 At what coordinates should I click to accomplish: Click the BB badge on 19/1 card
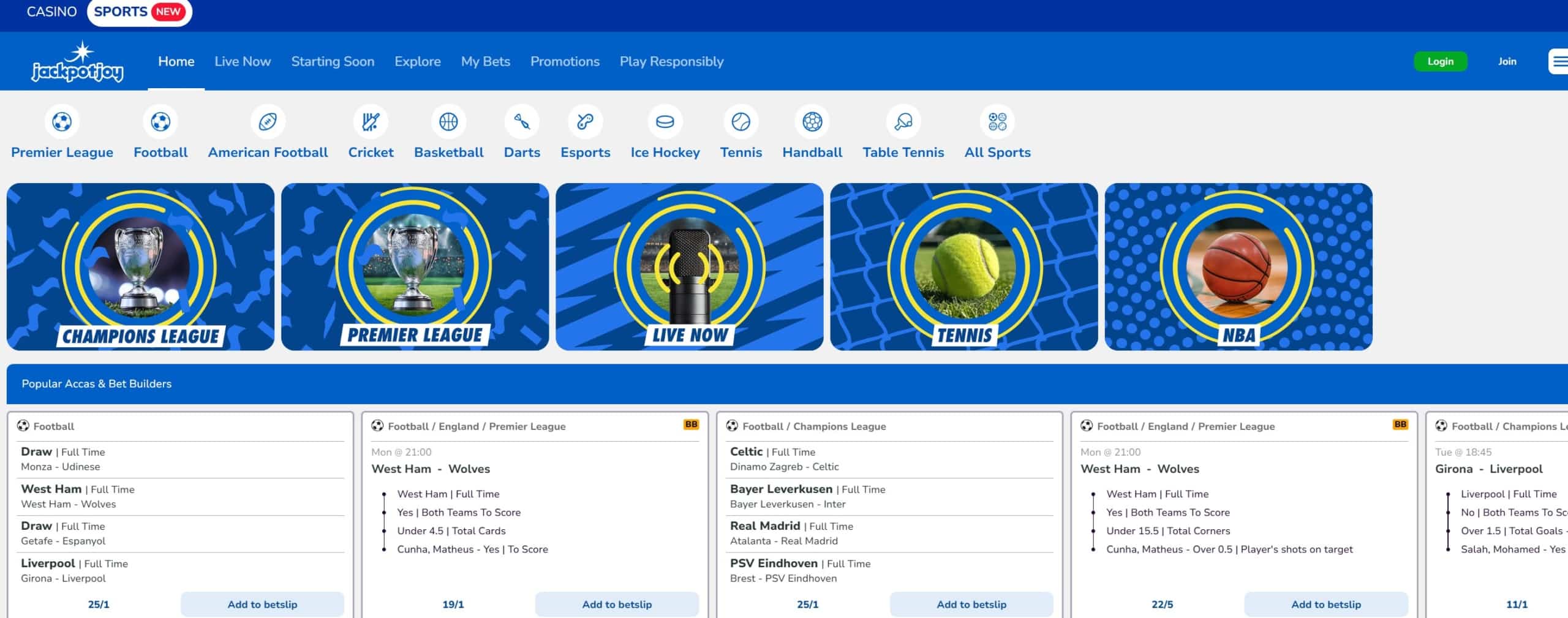[x=691, y=424]
